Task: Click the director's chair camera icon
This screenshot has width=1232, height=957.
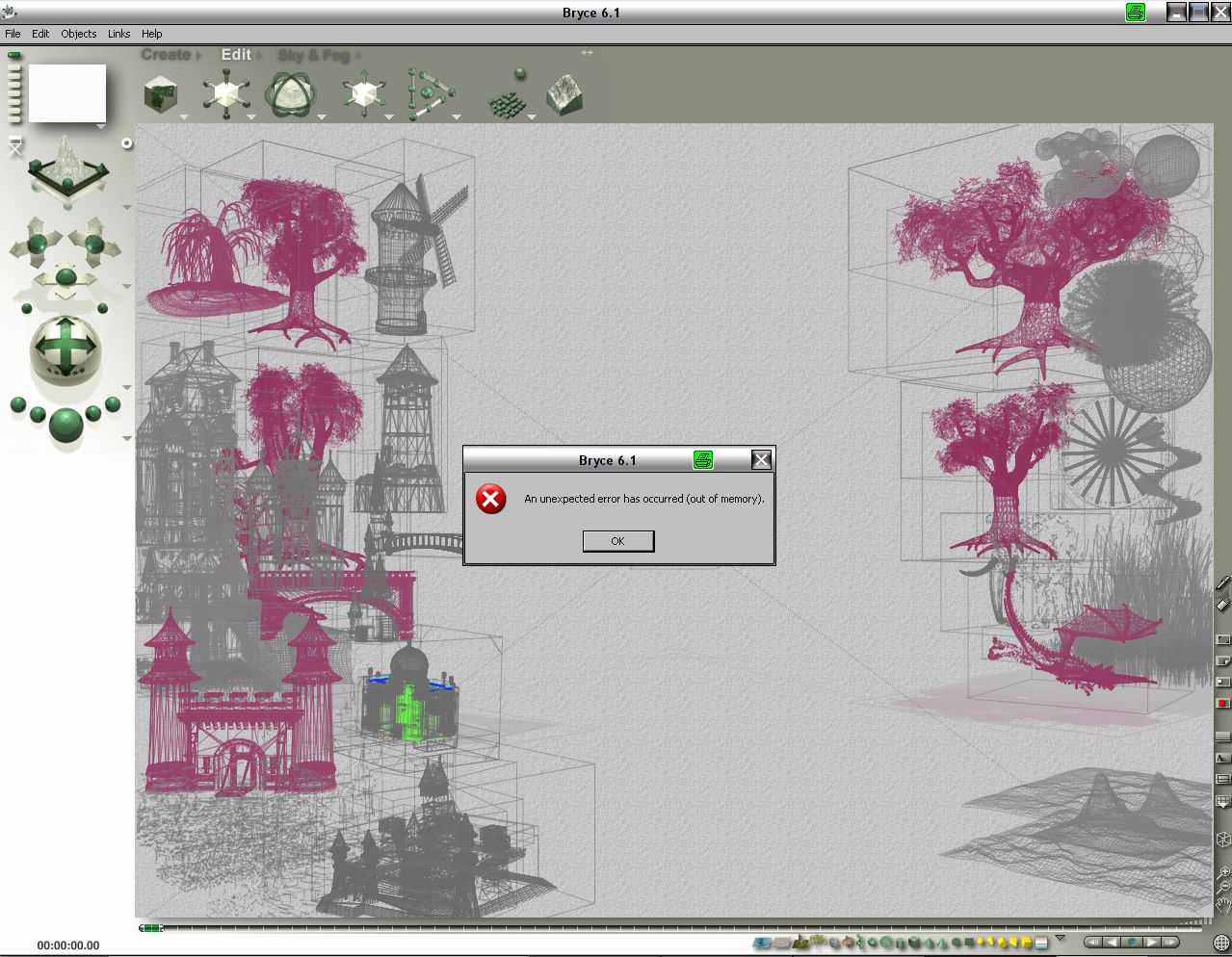Action: 15,143
